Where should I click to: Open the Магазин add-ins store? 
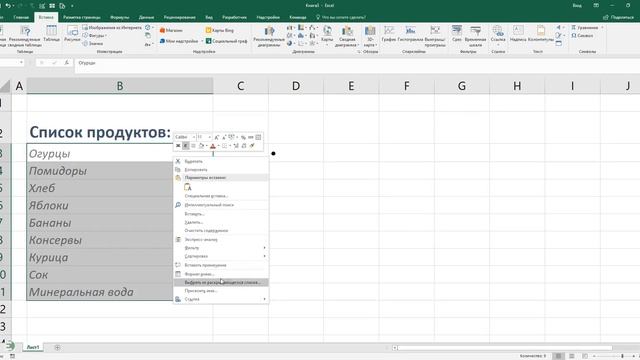[171, 30]
